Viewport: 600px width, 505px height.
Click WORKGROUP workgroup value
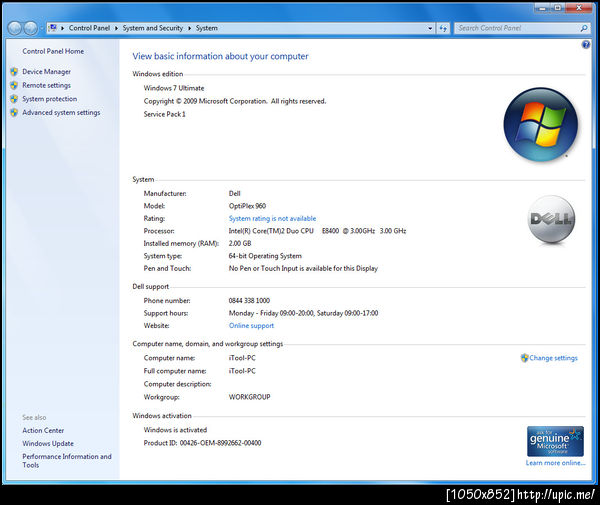(249, 397)
